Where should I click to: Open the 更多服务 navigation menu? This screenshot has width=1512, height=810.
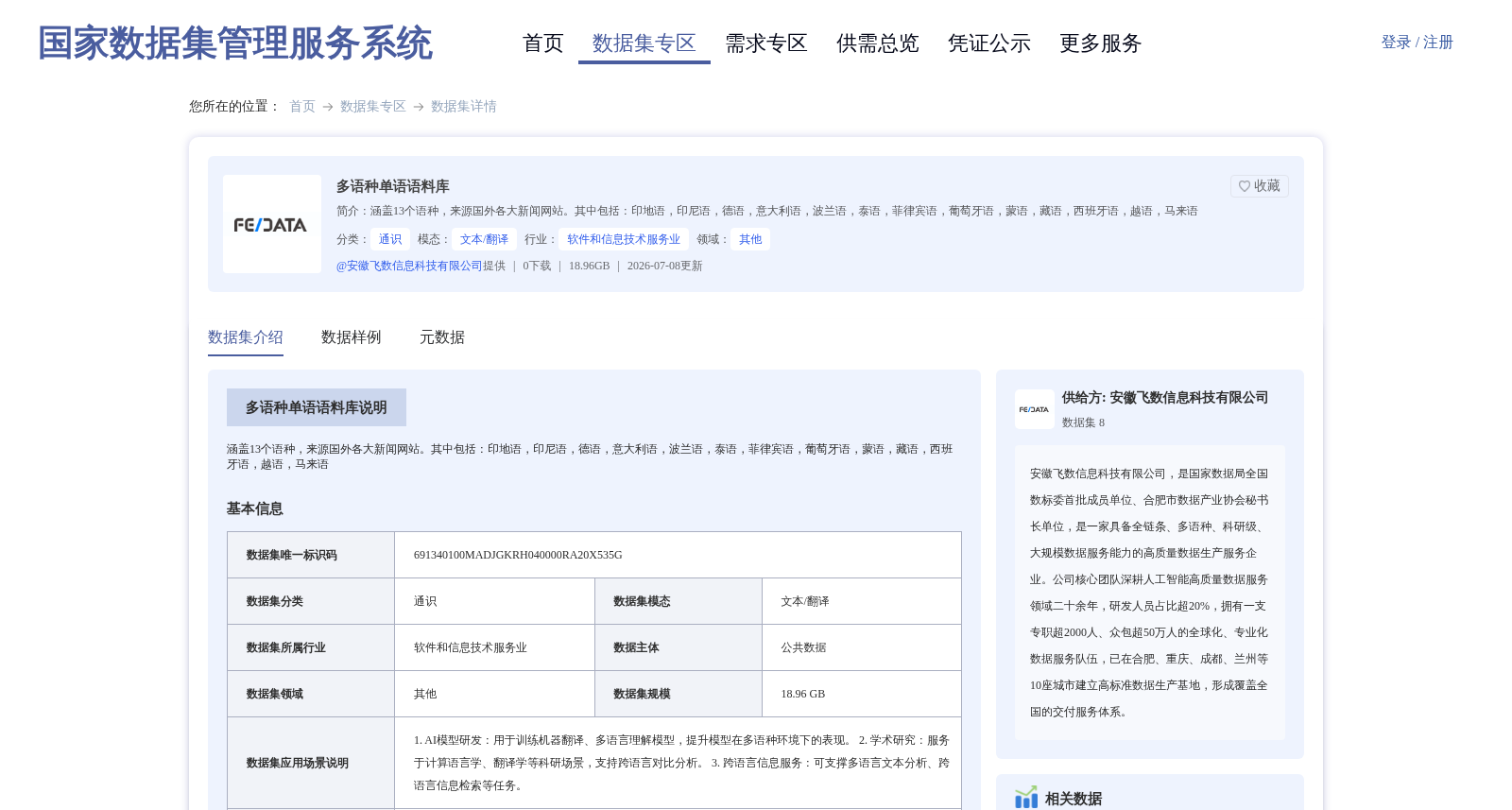coord(1101,43)
